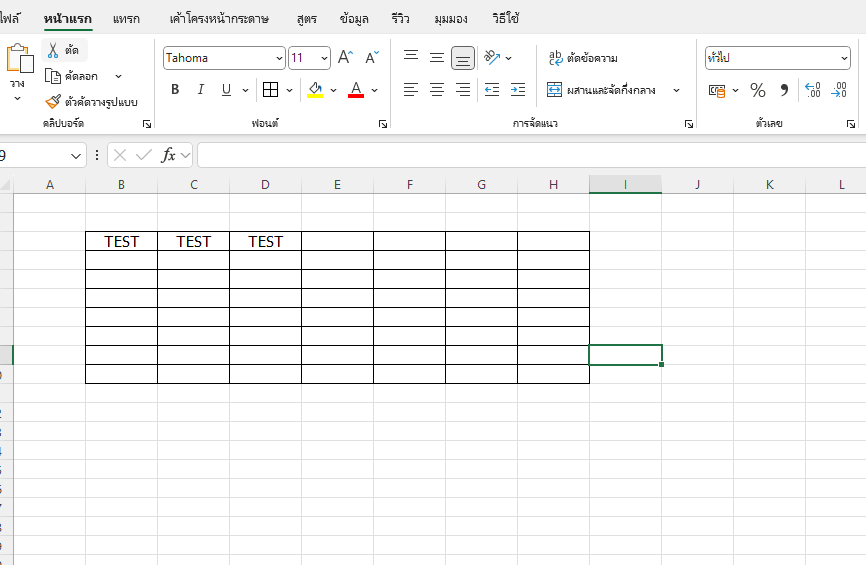Image resolution: width=866 pixels, height=565 pixels.
Task: Click the select-all corner triangle
Action: [x=6, y=184]
